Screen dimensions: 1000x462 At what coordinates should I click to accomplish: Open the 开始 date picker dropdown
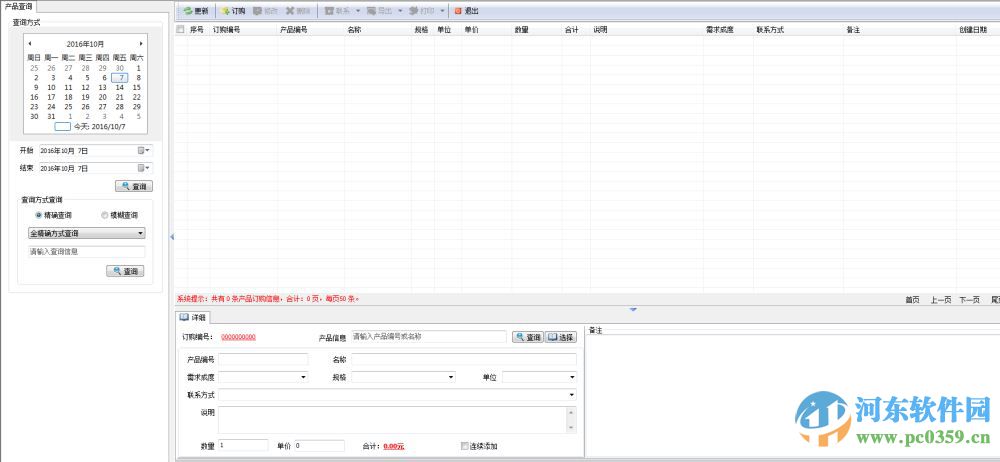point(143,151)
